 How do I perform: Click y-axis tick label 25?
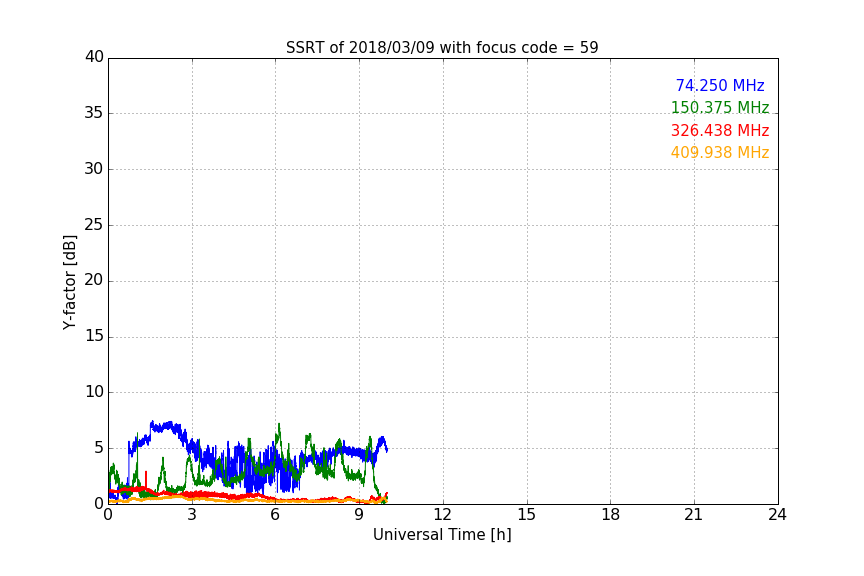click(x=94, y=225)
